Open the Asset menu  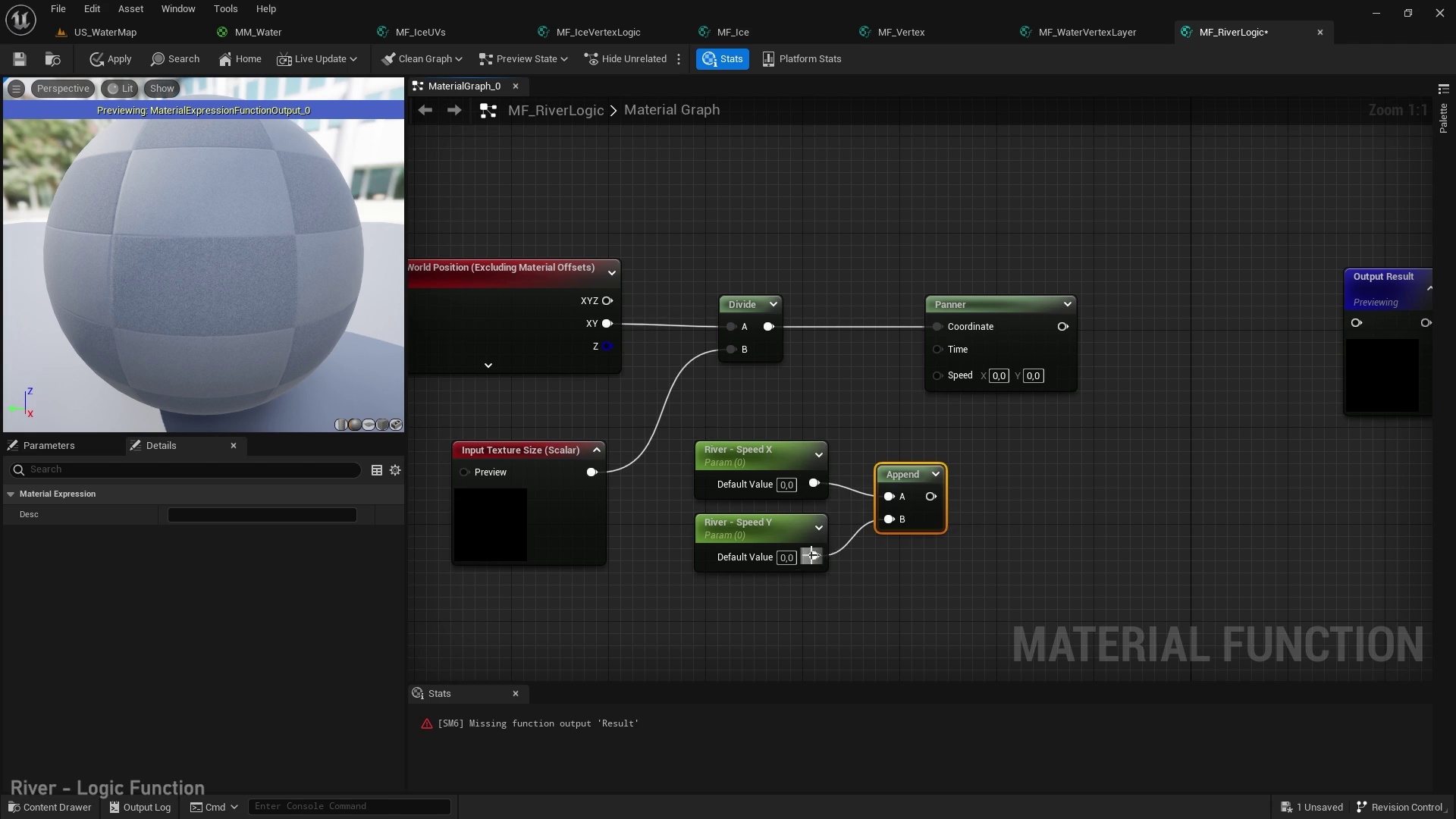click(130, 9)
